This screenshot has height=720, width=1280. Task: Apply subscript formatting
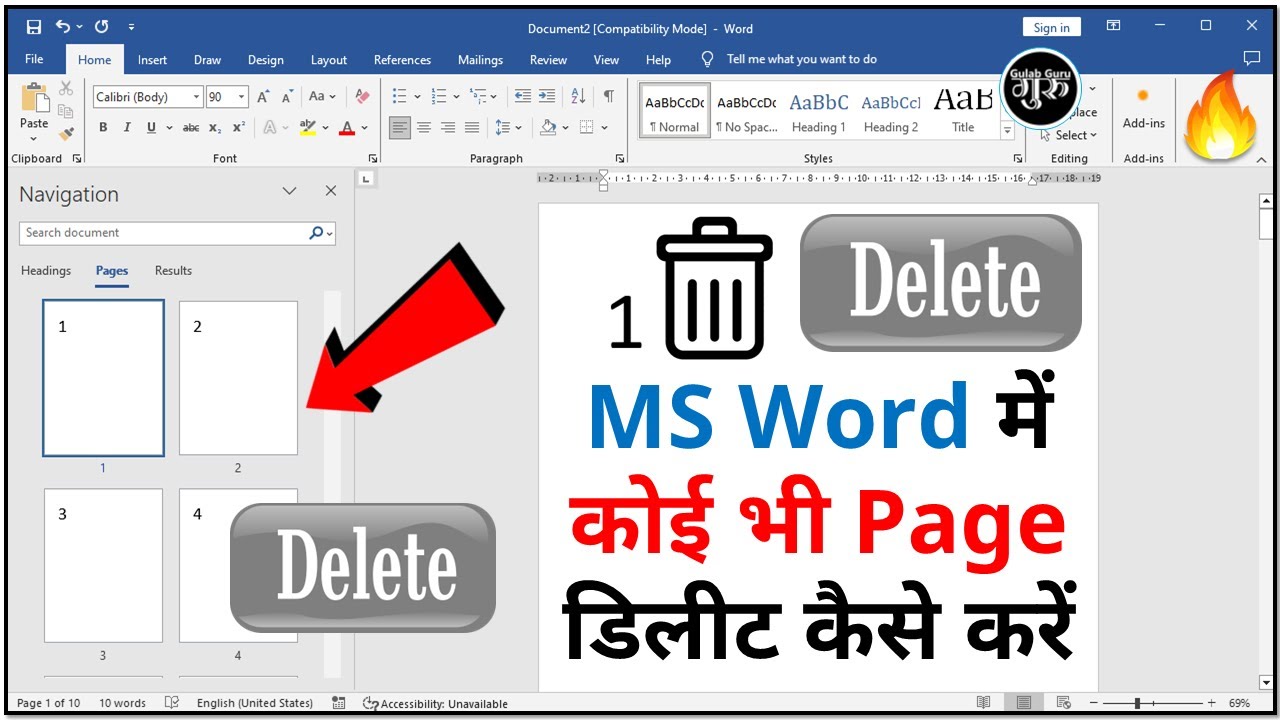coord(215,127)
